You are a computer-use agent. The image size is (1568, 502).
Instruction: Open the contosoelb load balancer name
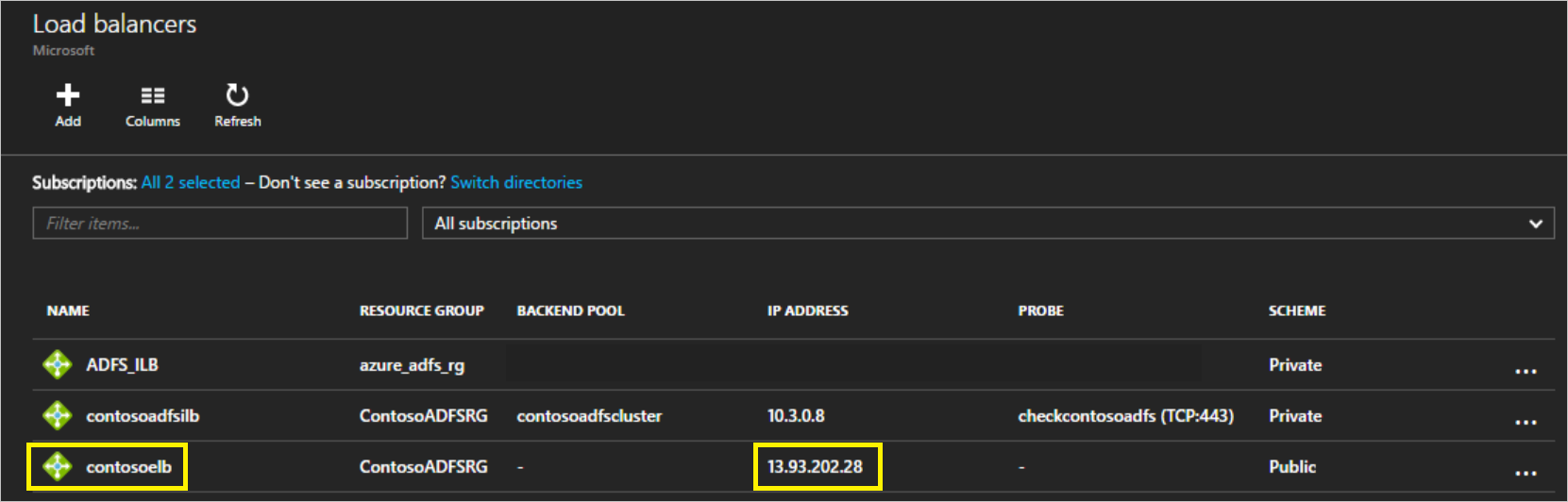pyautogui.click(x=129, y=466)
